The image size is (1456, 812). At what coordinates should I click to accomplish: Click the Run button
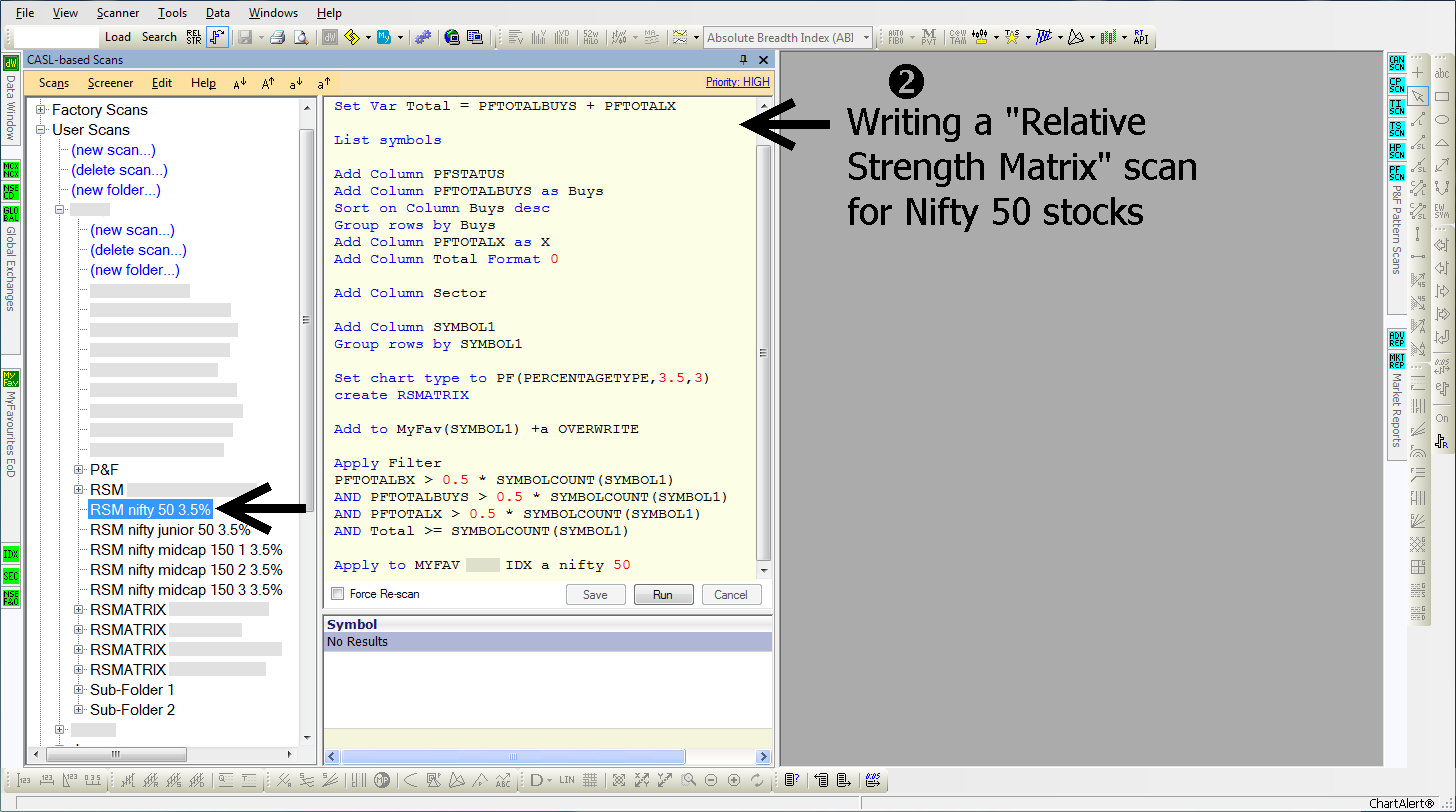coord(663,594)
